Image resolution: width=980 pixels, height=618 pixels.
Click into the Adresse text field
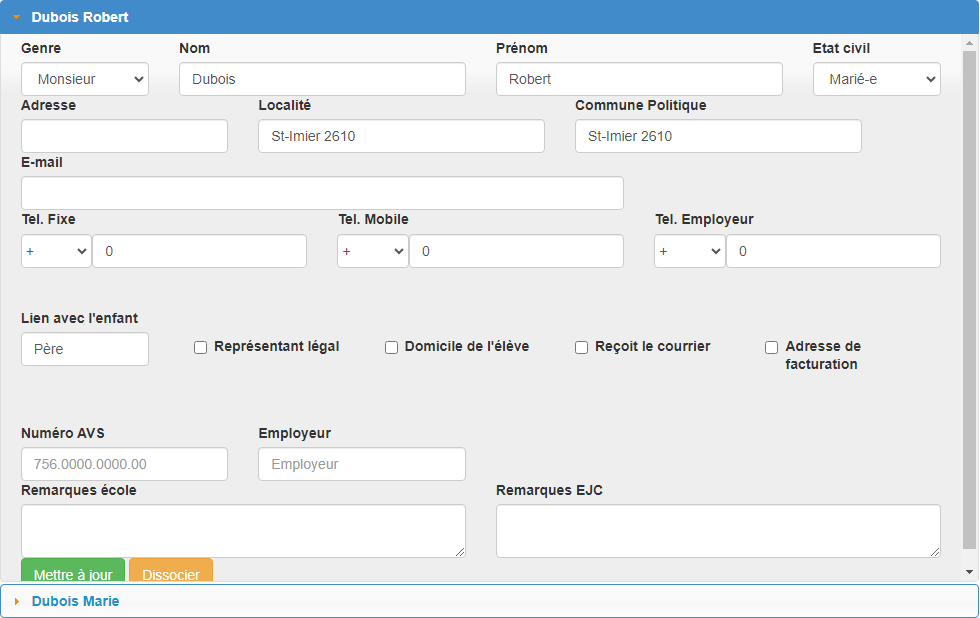(124, 136)
